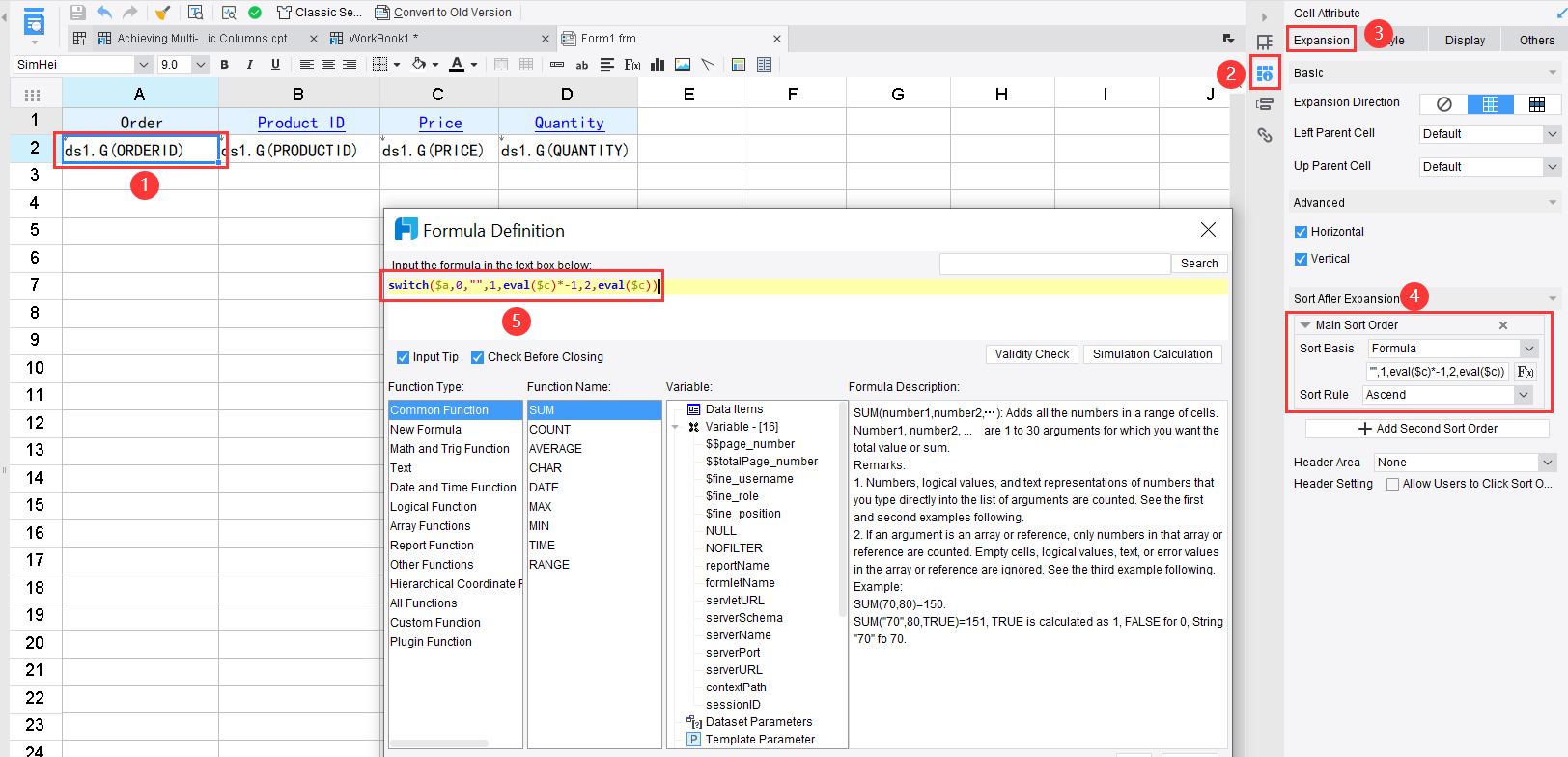Open the Cell Attribute panel icon
This screenshot has width=1568, height=757.
(x=1264, y=73)
